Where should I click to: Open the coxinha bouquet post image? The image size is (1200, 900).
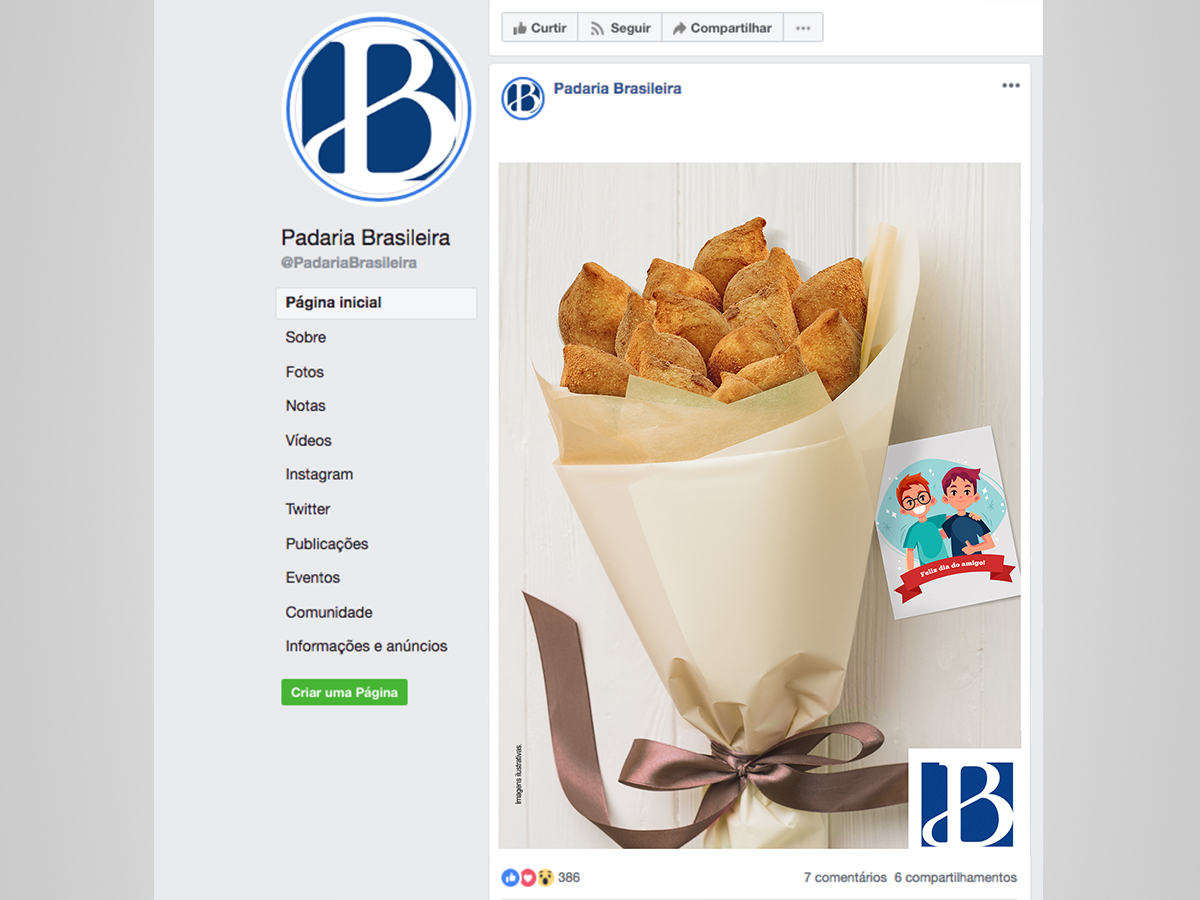pos(760,505)
